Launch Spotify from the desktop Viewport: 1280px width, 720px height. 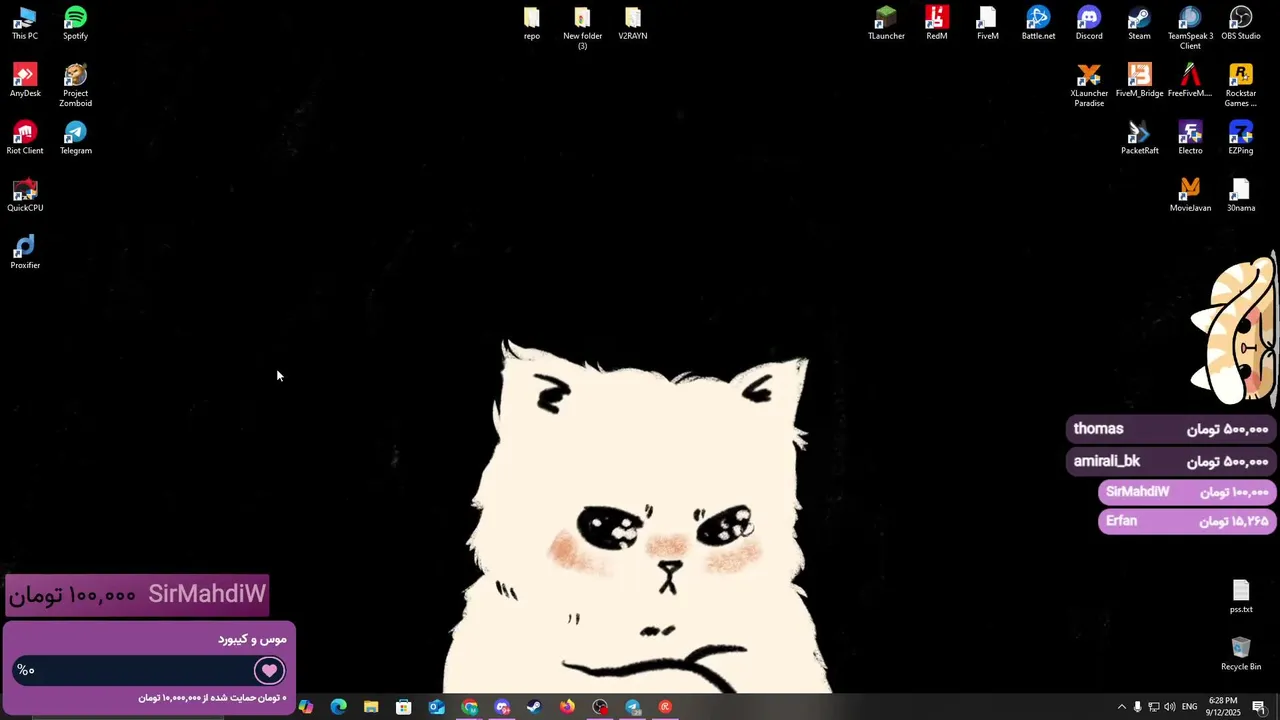point(75,23)
